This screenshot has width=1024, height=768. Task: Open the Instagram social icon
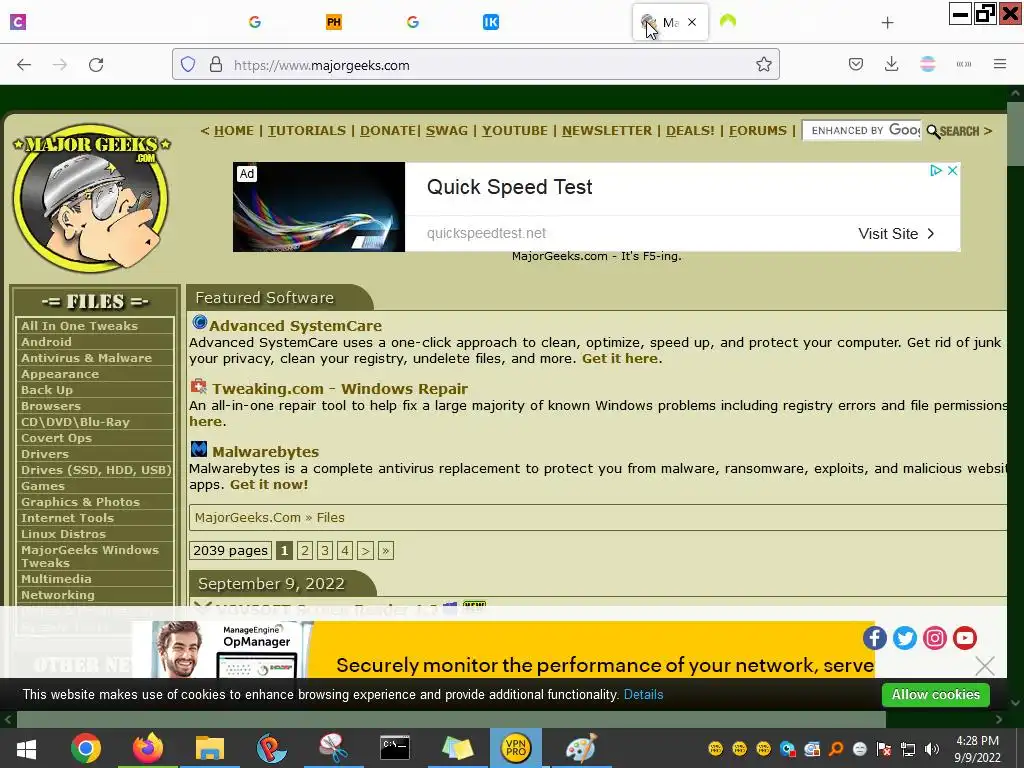[x=935, y=637]
